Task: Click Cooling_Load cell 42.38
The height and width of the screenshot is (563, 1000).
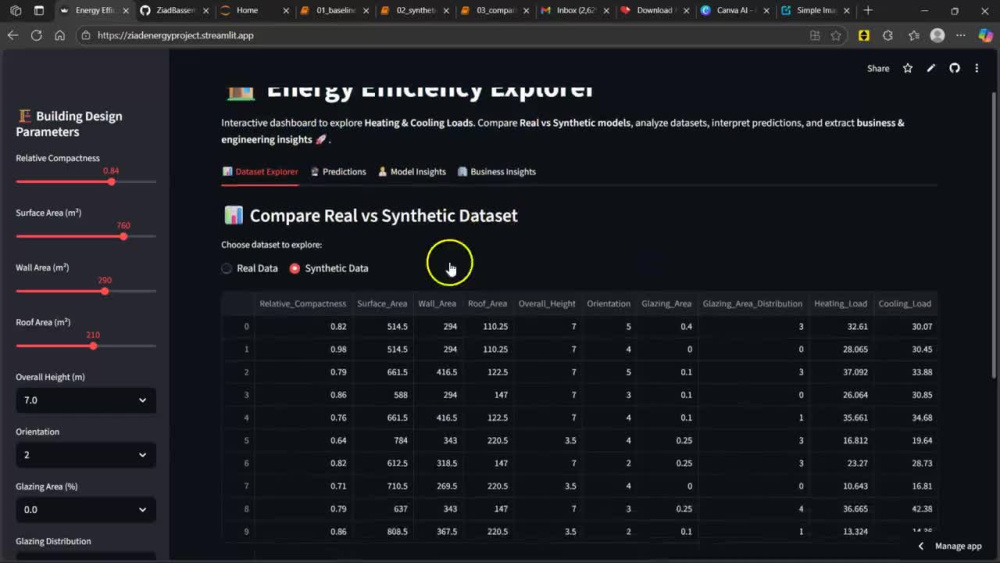Action: coord(904,509)
